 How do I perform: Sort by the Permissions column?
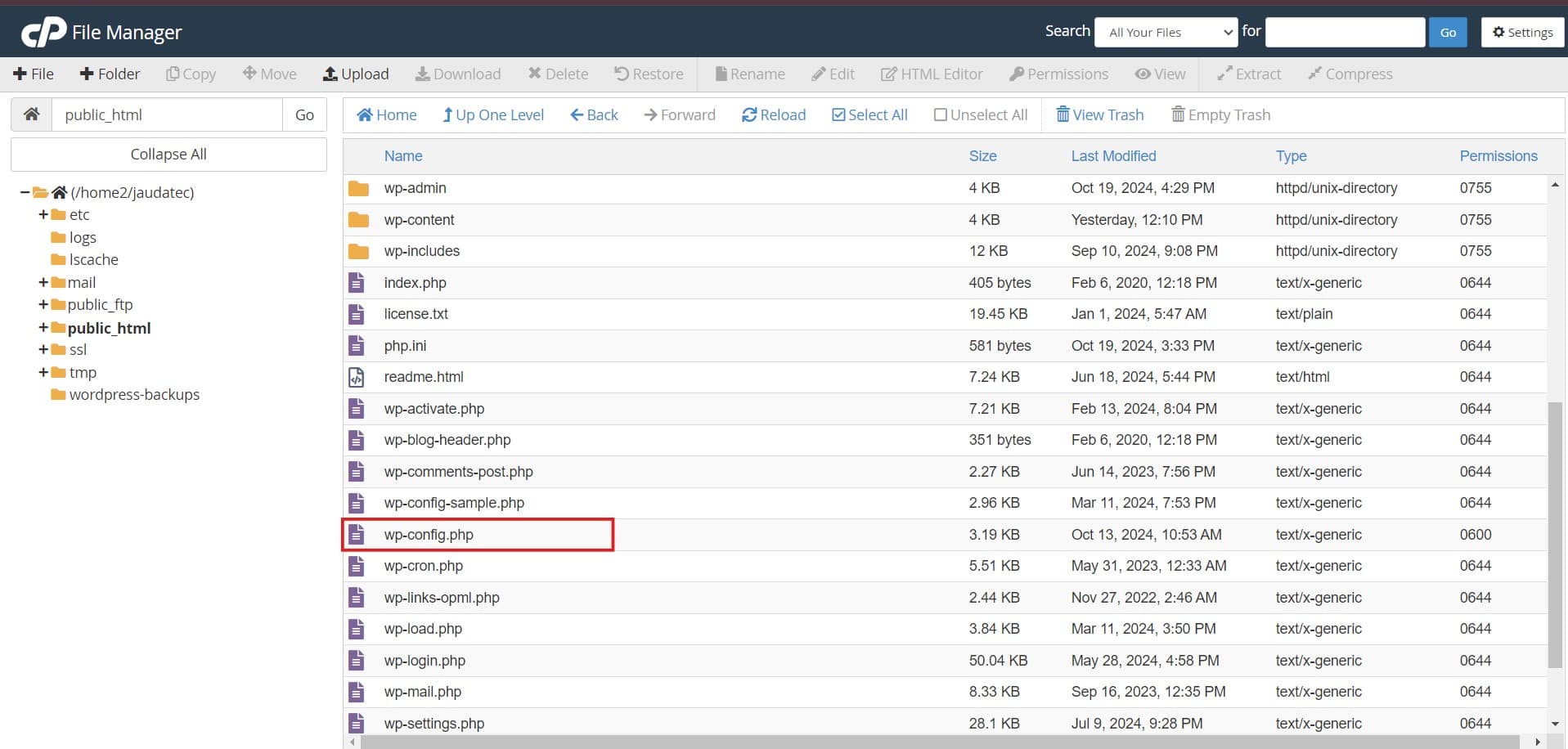tap(1498, 155)
